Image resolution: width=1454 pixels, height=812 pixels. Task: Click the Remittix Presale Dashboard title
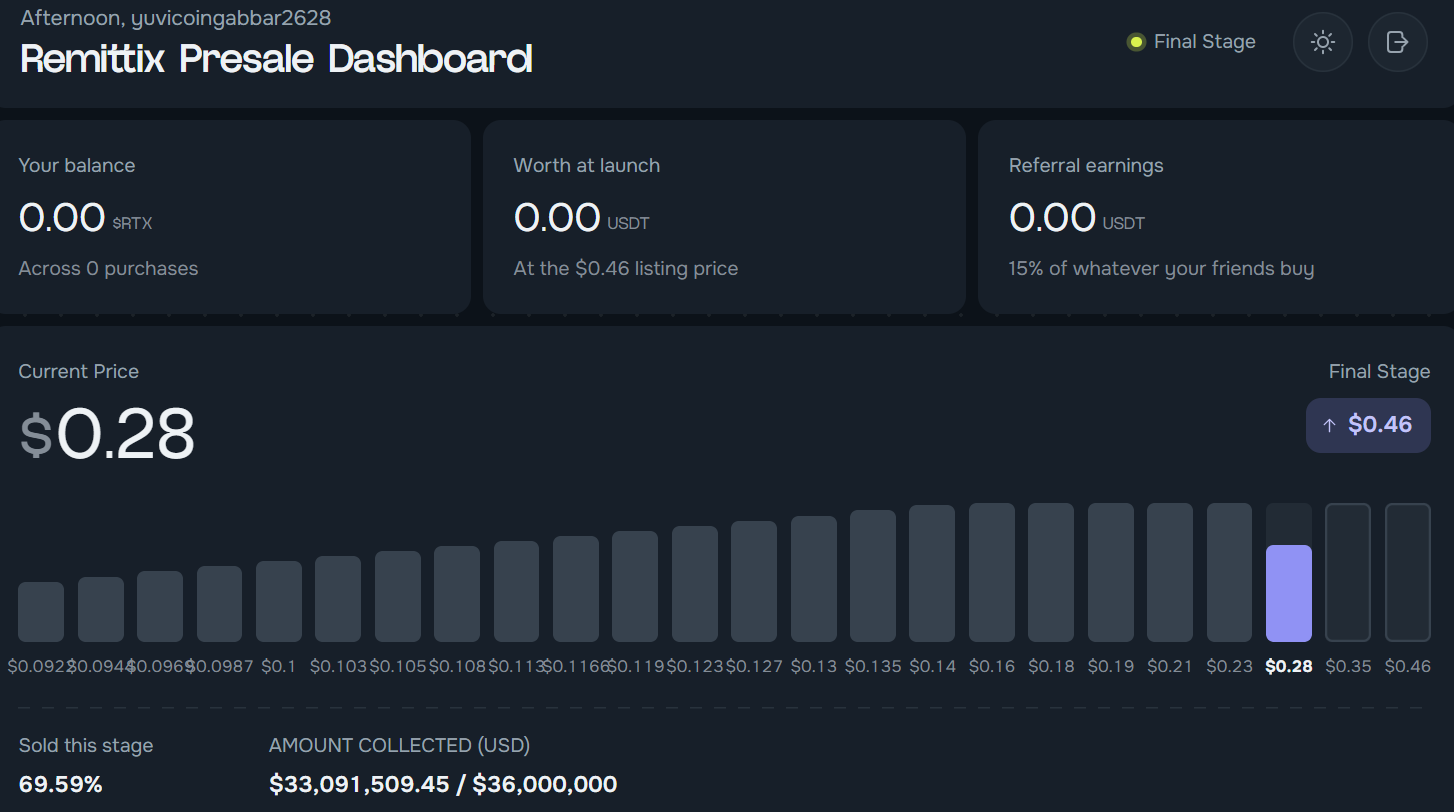coord(276,59)
